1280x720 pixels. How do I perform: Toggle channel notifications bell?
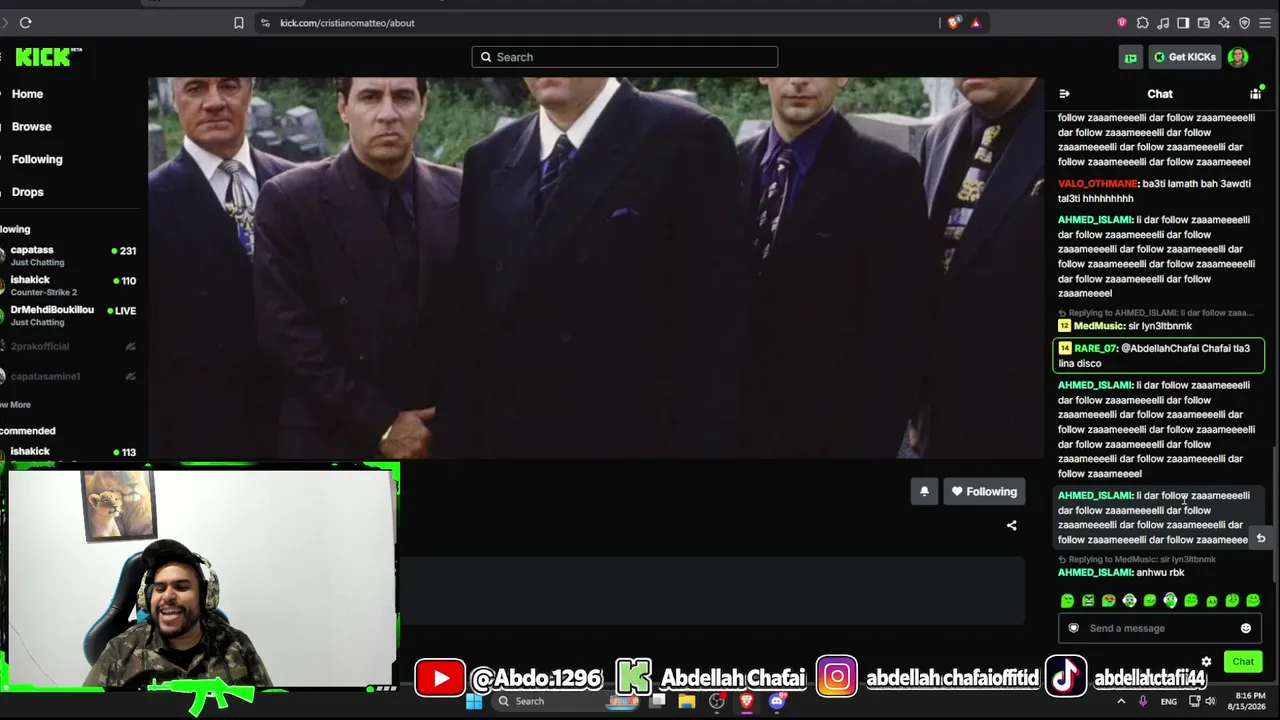[x=924, y=491]
